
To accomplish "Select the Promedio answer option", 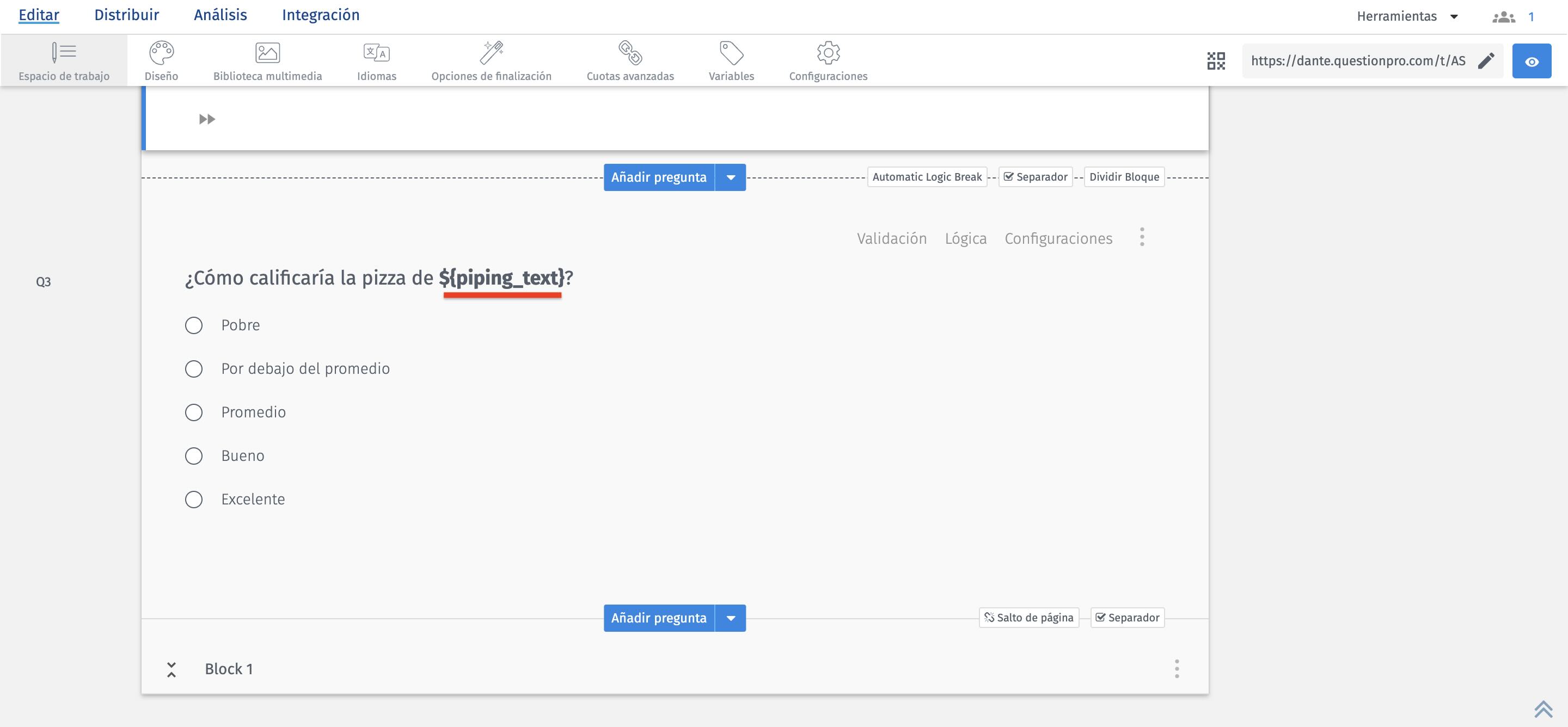I will (194, 412).
